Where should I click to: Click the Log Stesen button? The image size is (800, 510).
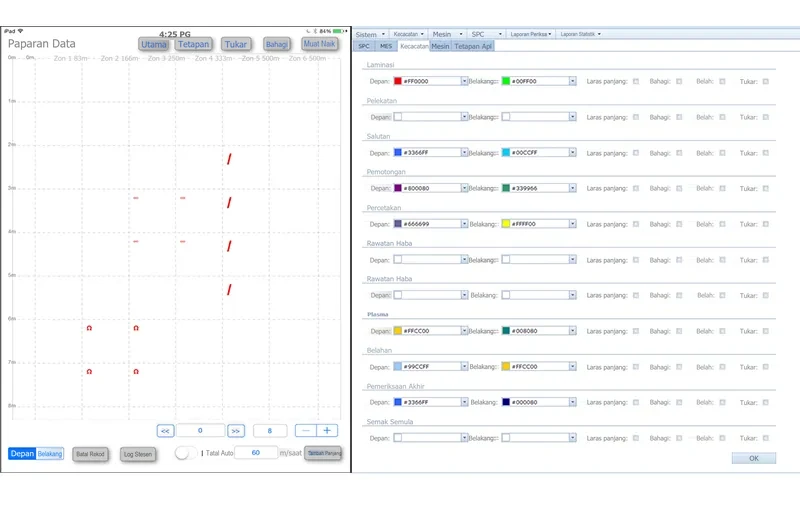tap(138, 454)
